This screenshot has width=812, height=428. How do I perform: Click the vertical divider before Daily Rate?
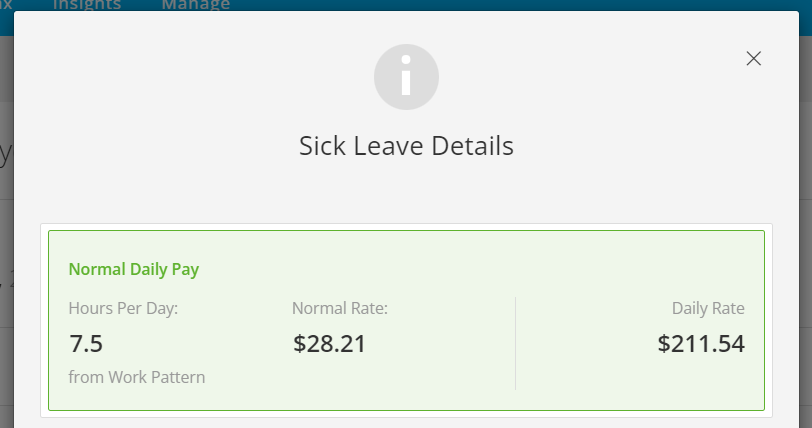[516, 343]
